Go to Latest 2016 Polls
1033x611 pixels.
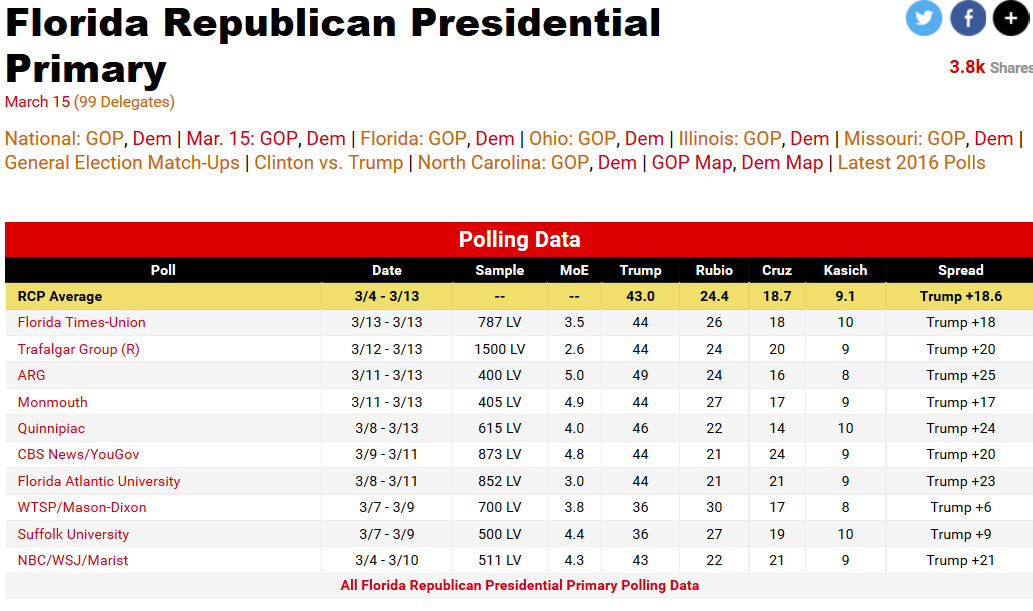point(911,163)
